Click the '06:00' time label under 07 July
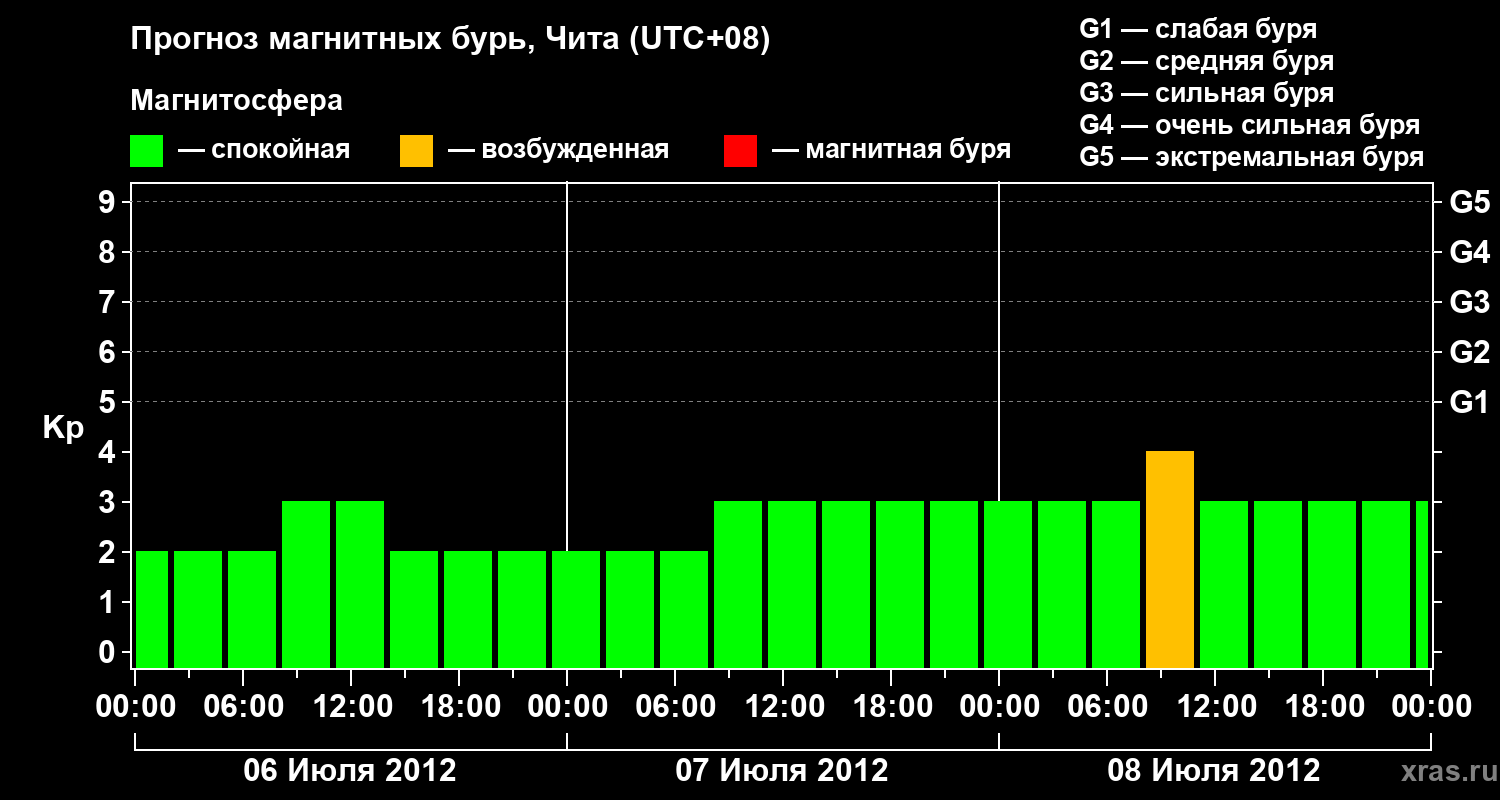The height and width of the screenshot is (800, 1500). point(676,707)
